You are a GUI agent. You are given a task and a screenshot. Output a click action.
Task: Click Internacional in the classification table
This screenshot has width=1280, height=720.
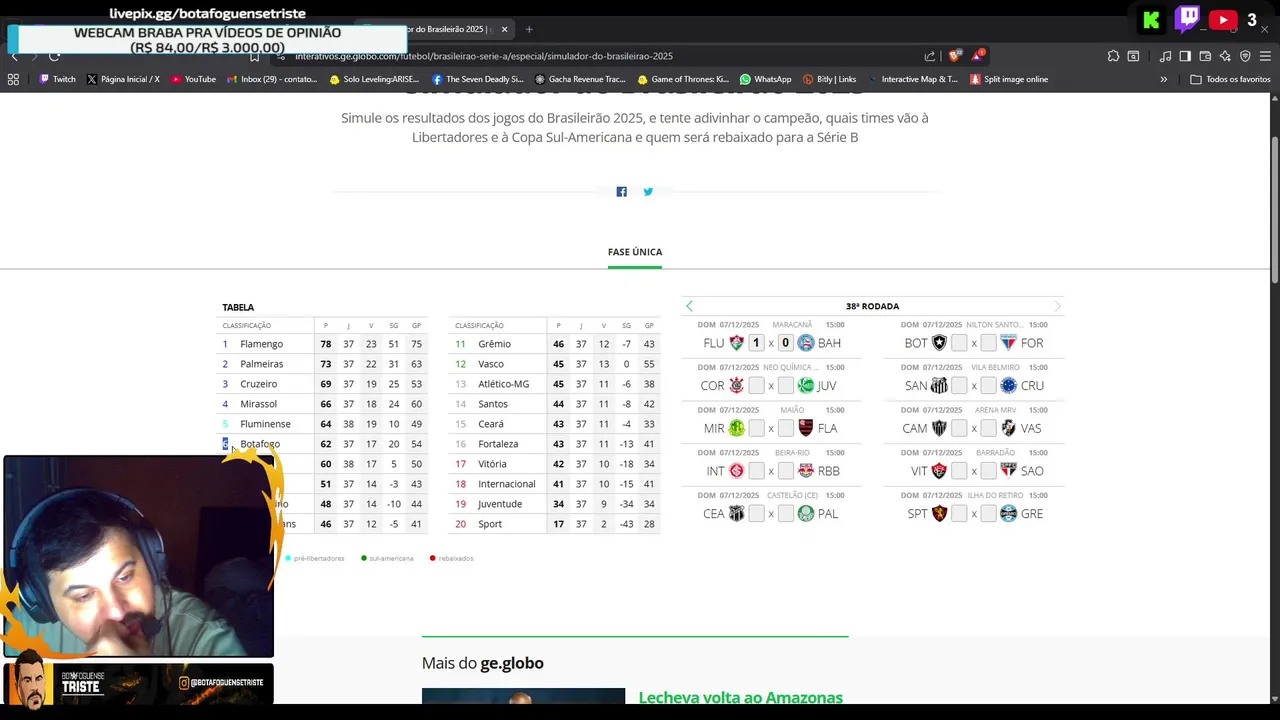pyautogui.click(x=507, y=484)
